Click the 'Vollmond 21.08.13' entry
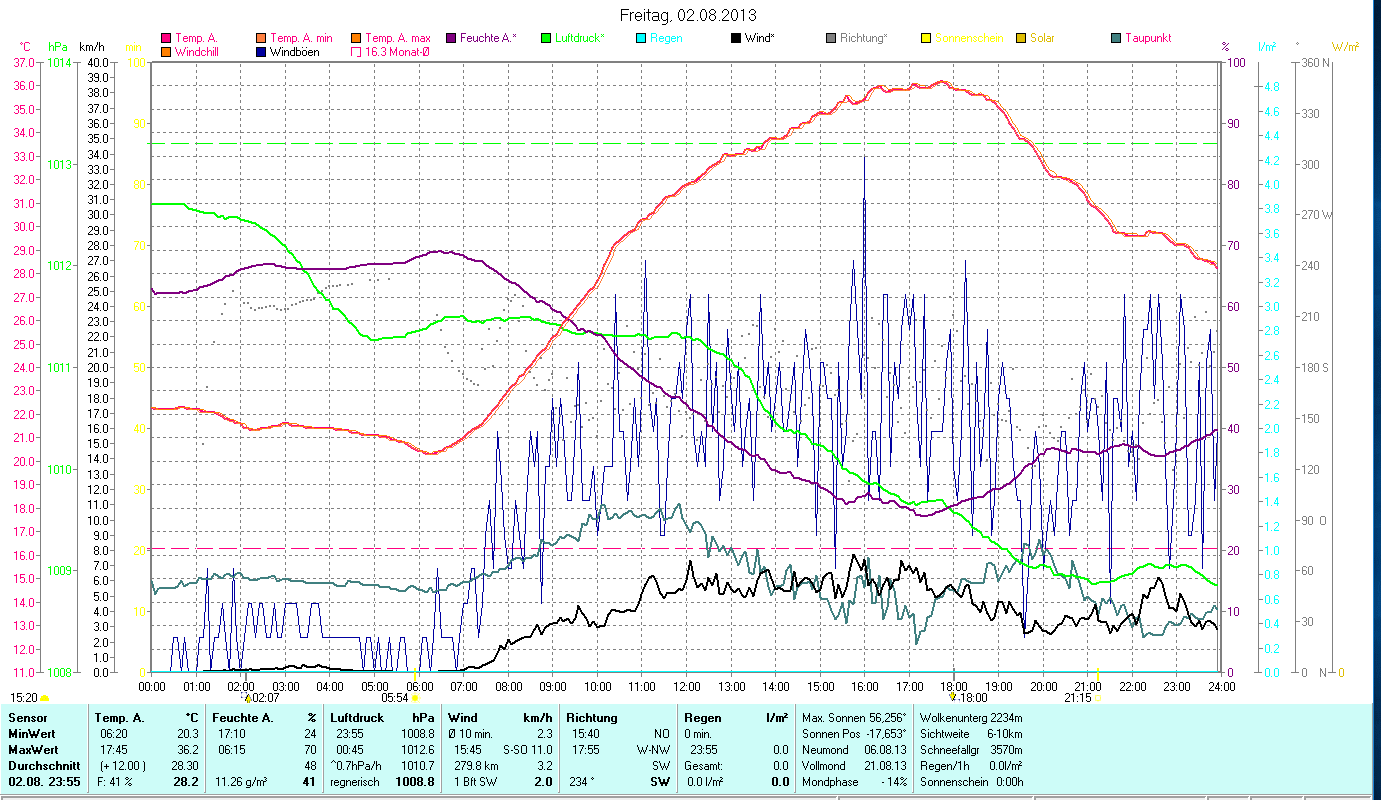1381x800 pixels. click(854, 765)
